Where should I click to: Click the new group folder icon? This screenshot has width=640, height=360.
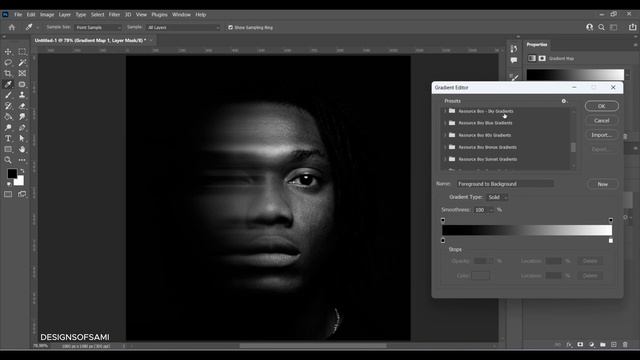click(602, 344)
